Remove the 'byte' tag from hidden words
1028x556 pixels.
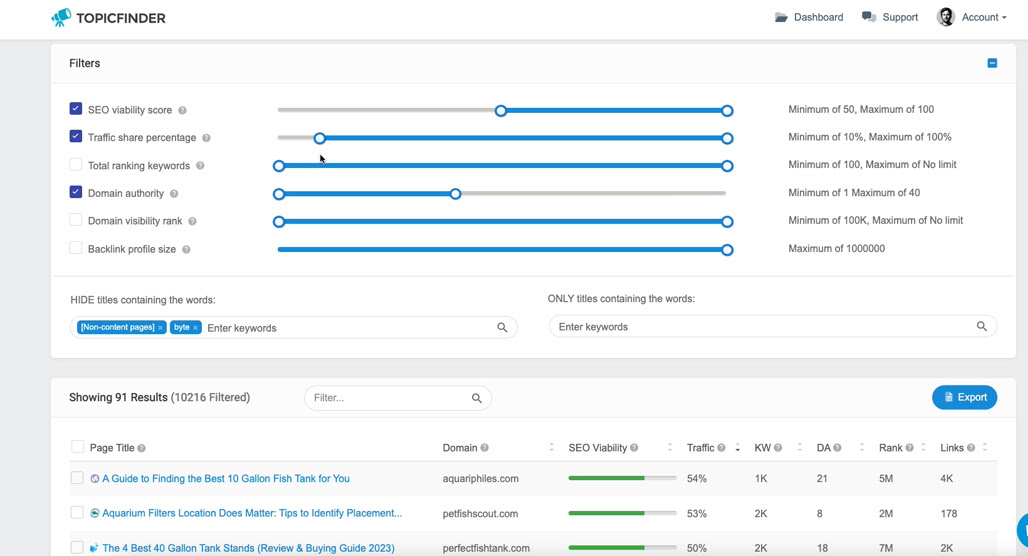tap(195, 328)
